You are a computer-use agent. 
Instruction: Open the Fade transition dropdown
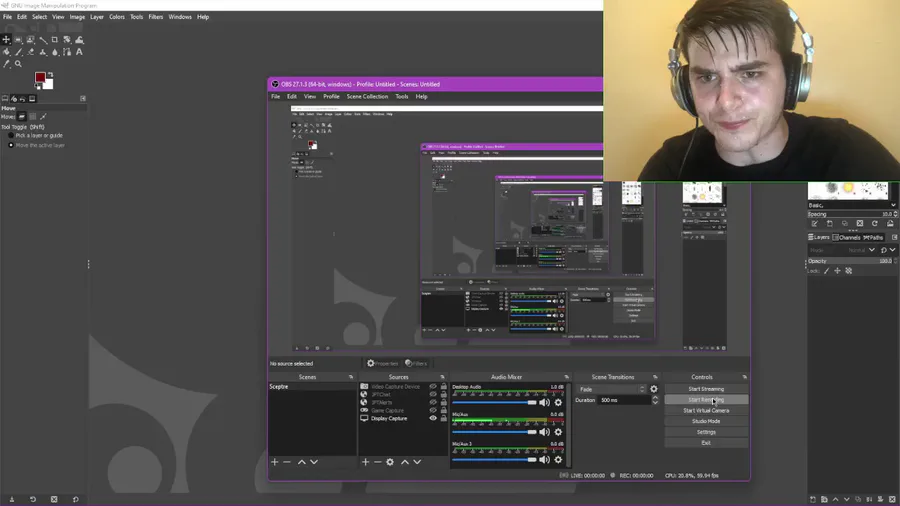(612, 389)
